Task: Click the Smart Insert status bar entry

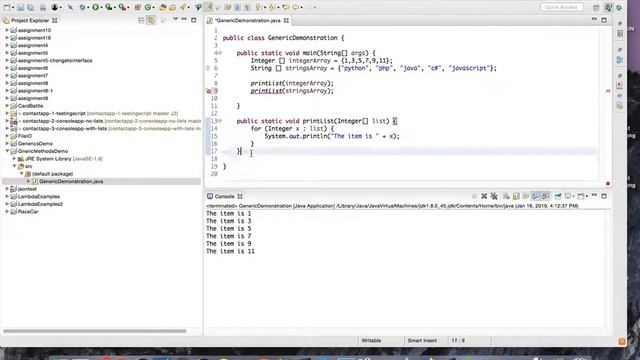Action: coord(422,340)
